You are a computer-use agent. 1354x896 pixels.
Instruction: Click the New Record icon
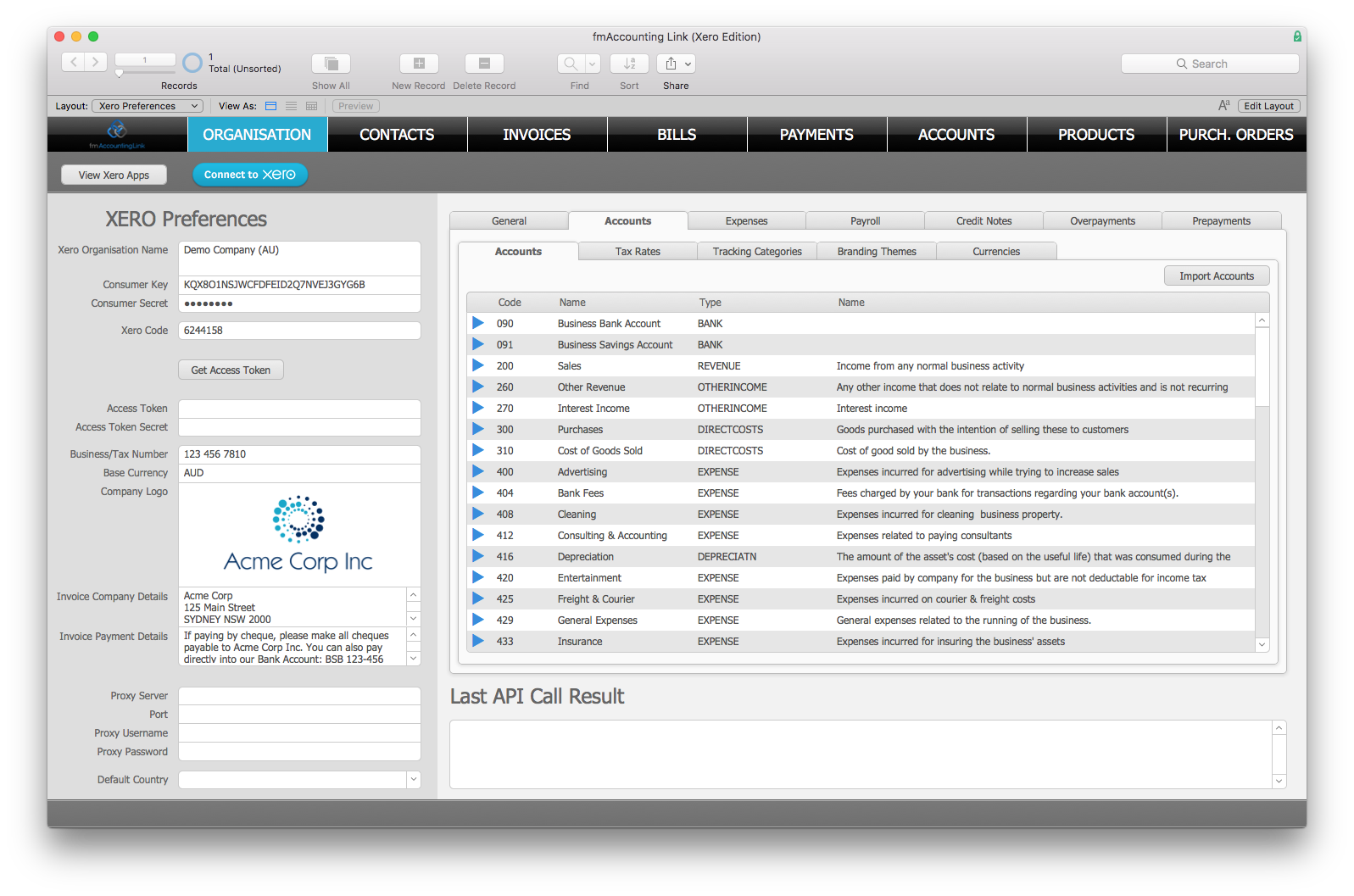419,64
